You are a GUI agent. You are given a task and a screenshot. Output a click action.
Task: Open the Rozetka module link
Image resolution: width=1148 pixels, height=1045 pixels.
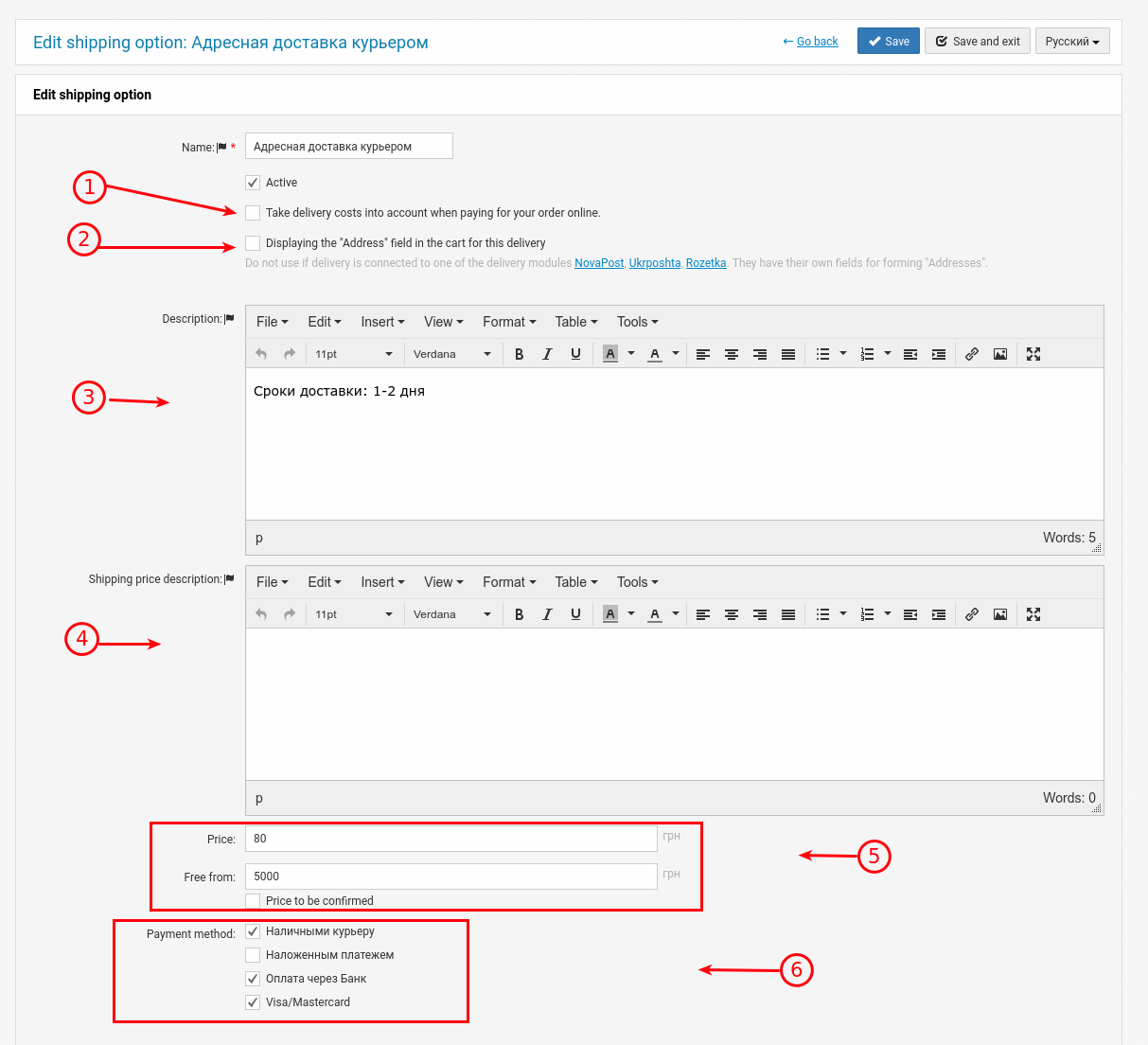click(706, 263)
